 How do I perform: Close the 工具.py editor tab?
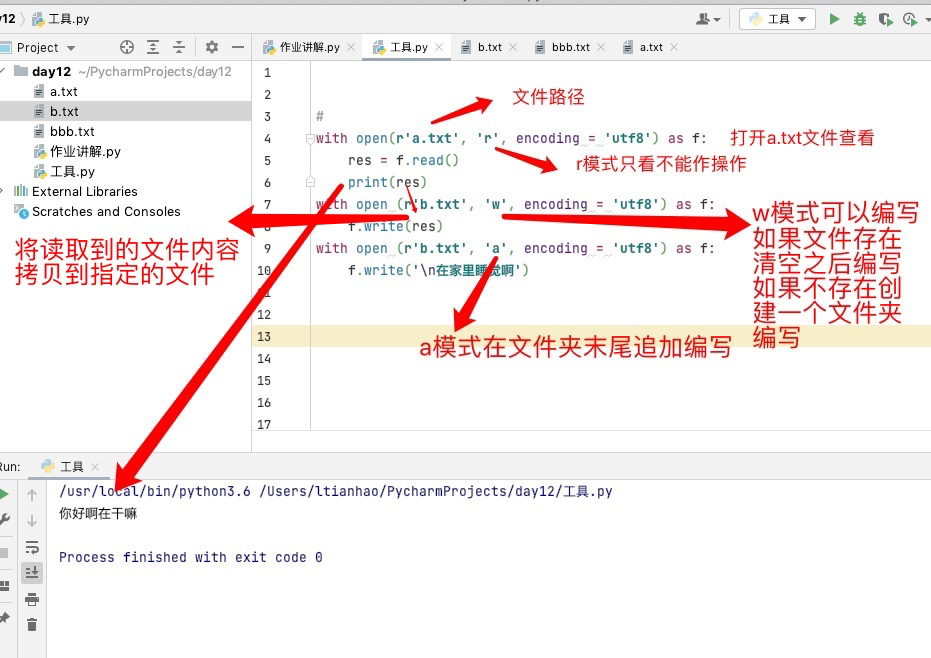click(x=439, y=47)
